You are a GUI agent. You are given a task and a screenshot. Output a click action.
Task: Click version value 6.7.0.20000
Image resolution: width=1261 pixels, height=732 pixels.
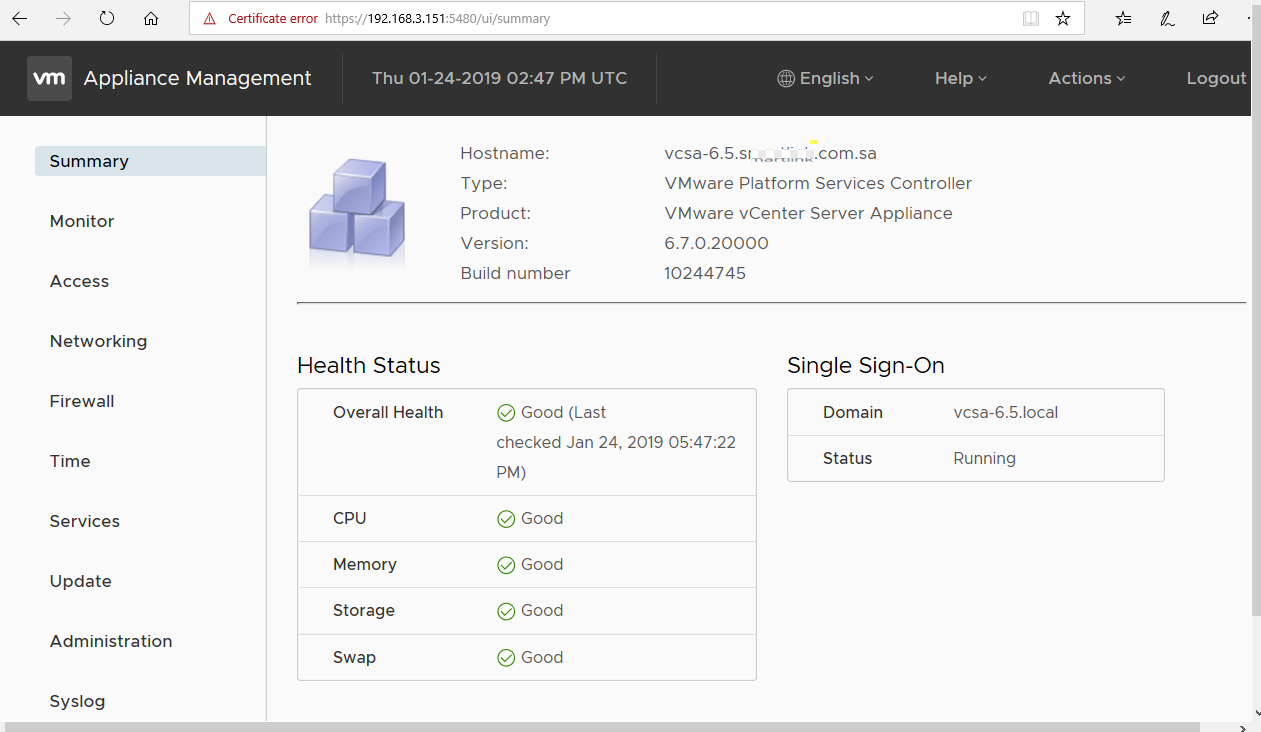point(716,243)
